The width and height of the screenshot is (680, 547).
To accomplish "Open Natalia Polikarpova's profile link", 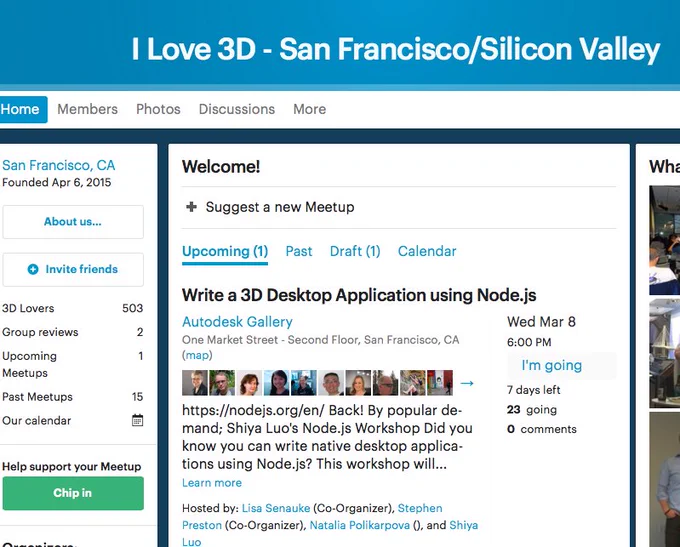I will pos(360,525).
